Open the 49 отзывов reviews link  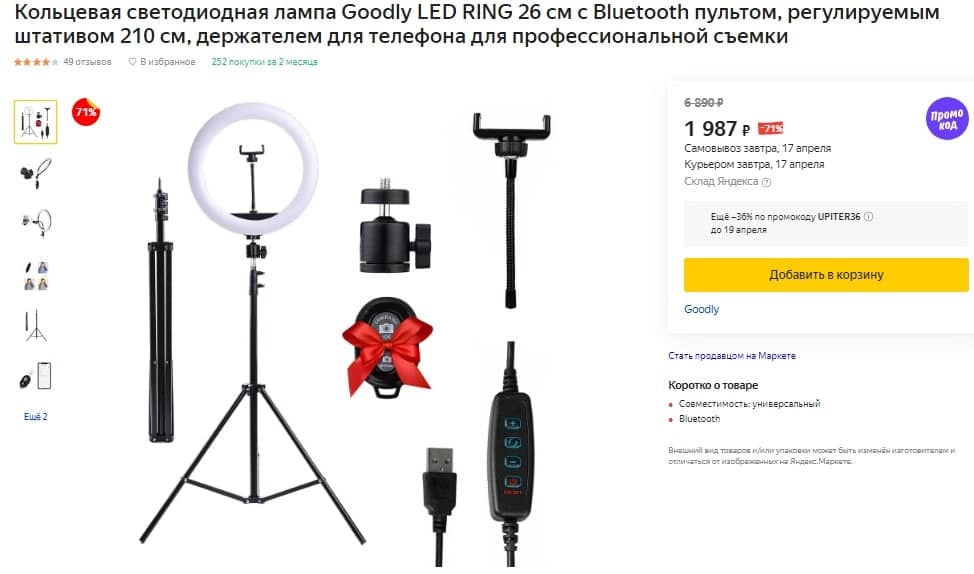87,62
